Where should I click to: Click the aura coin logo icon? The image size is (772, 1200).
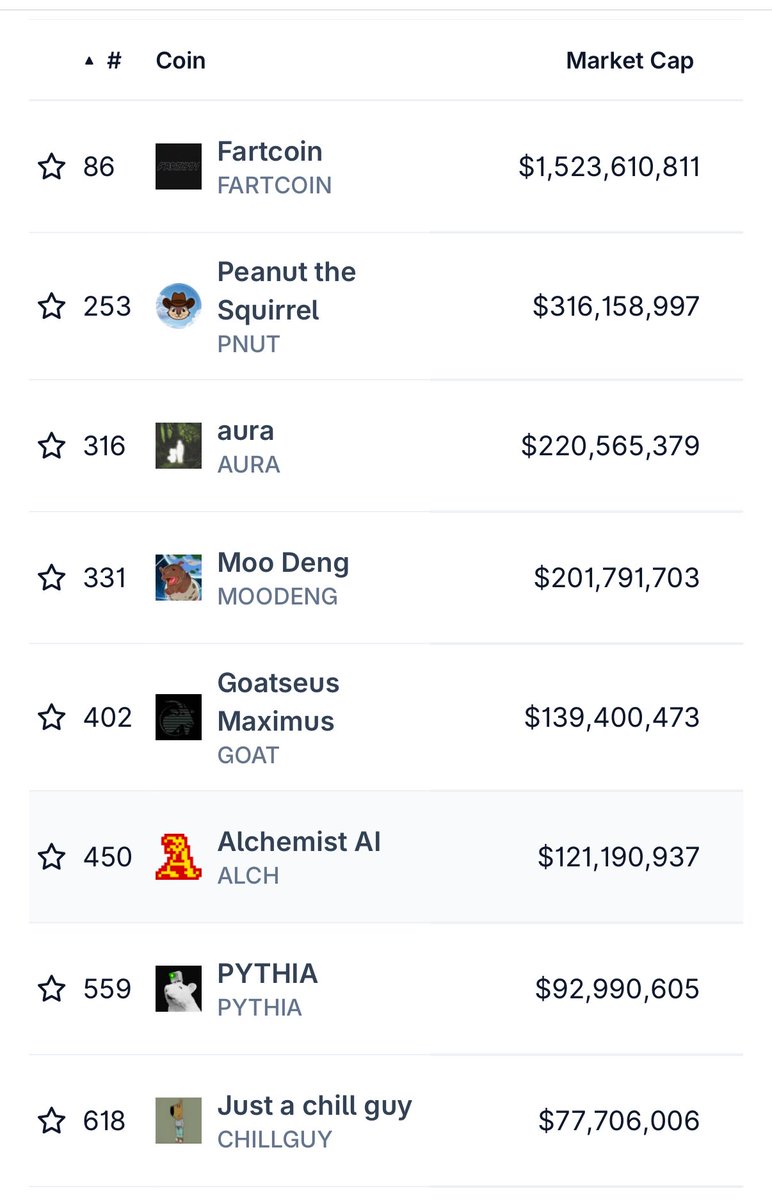click(x=179, y=445)
